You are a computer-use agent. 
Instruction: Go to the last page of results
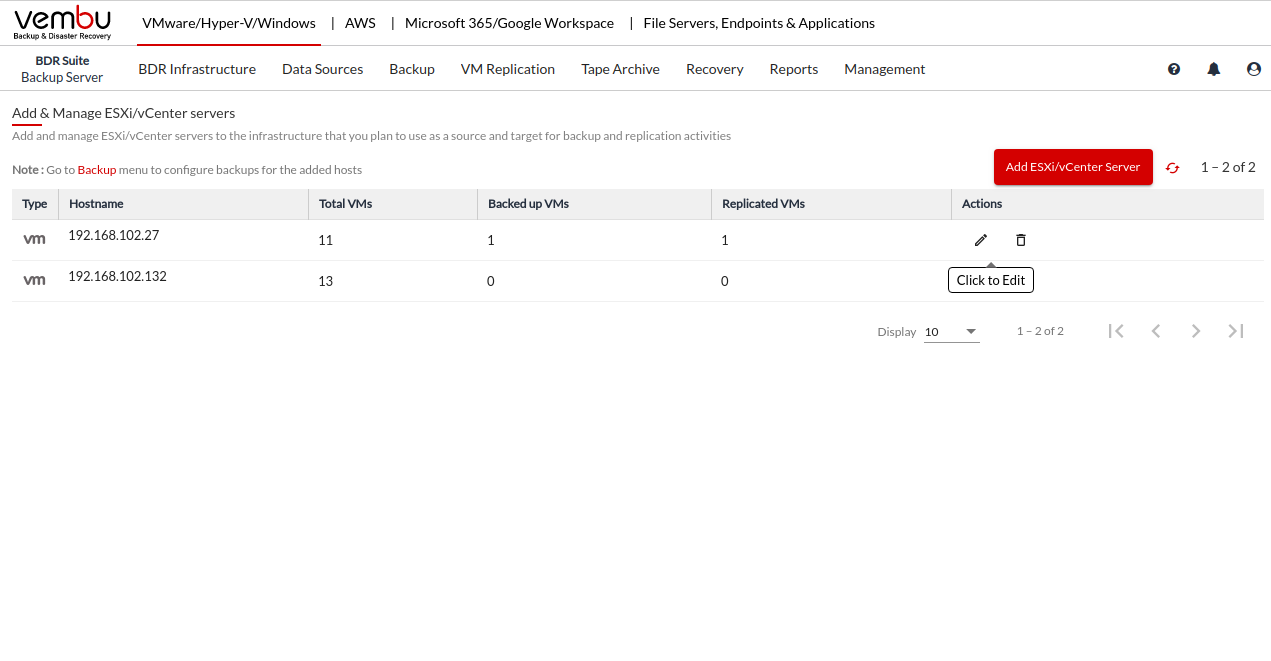coord(1235,331)
